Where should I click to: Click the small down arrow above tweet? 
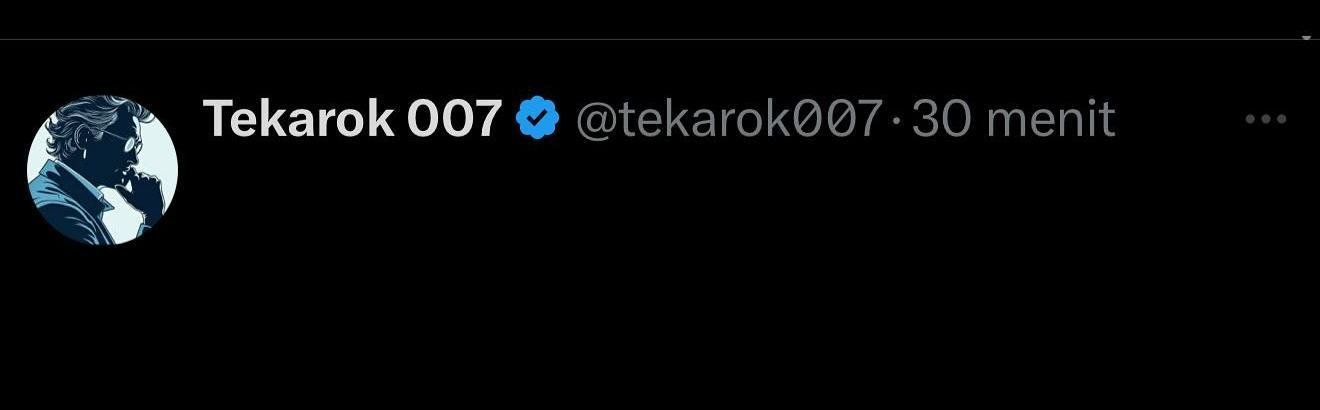pyautogui.click(x=1307, y=36)
